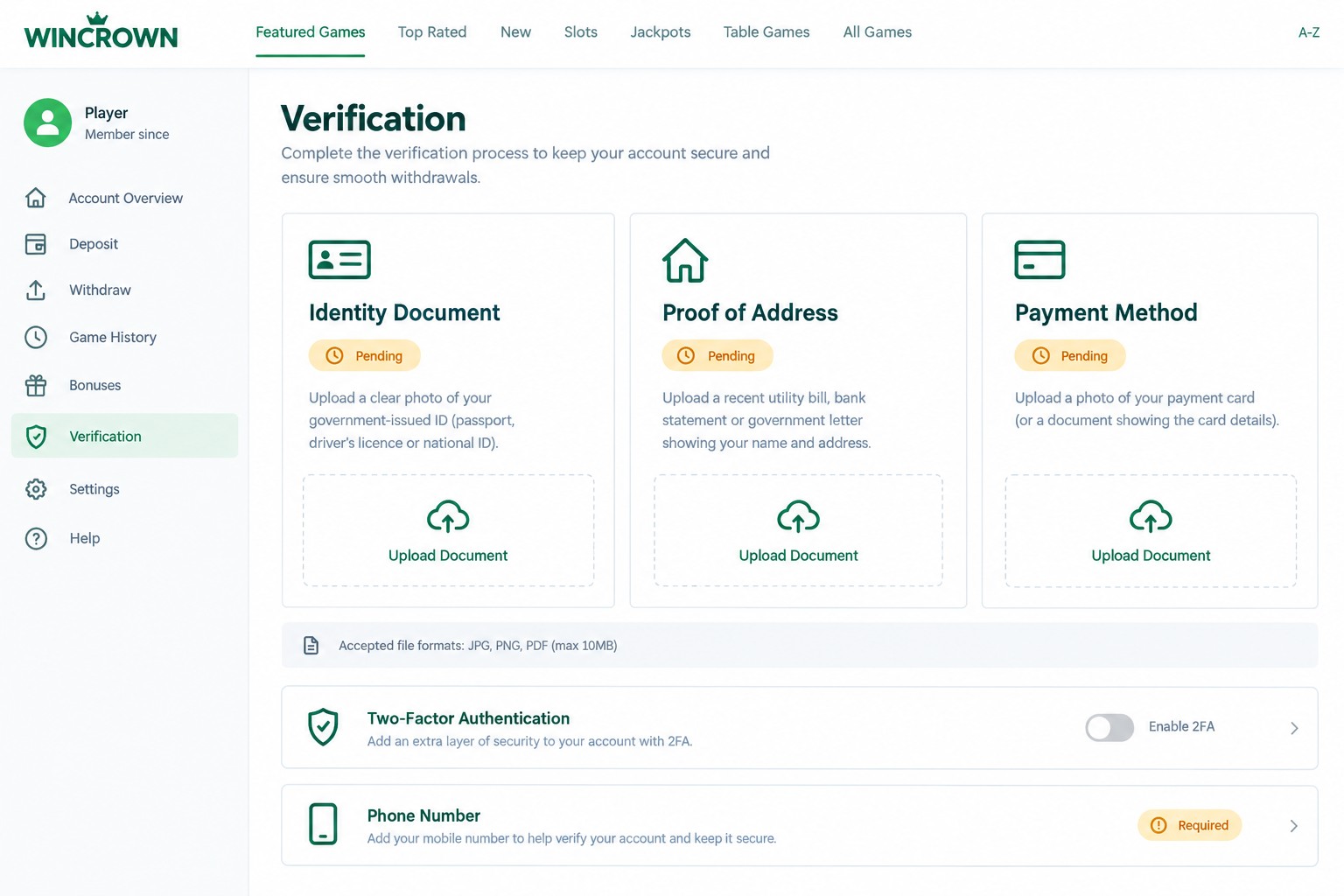
Task: Click the Phone Number mobile icon
Action: click(323, 824)
